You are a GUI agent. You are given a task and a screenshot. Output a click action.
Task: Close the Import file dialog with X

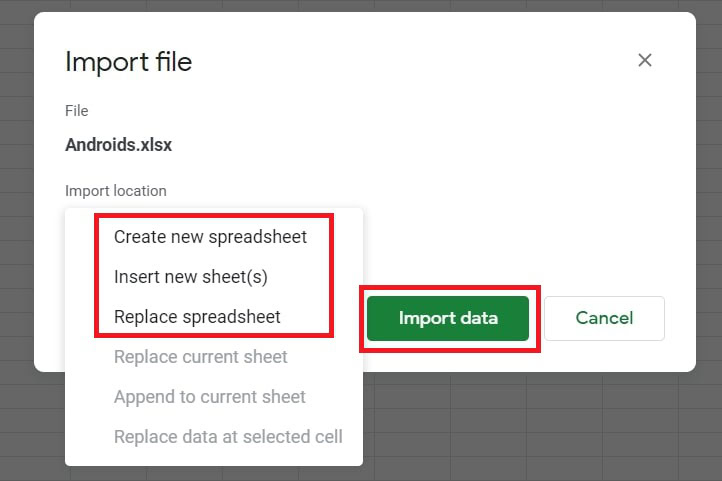(x=645, y=60)
